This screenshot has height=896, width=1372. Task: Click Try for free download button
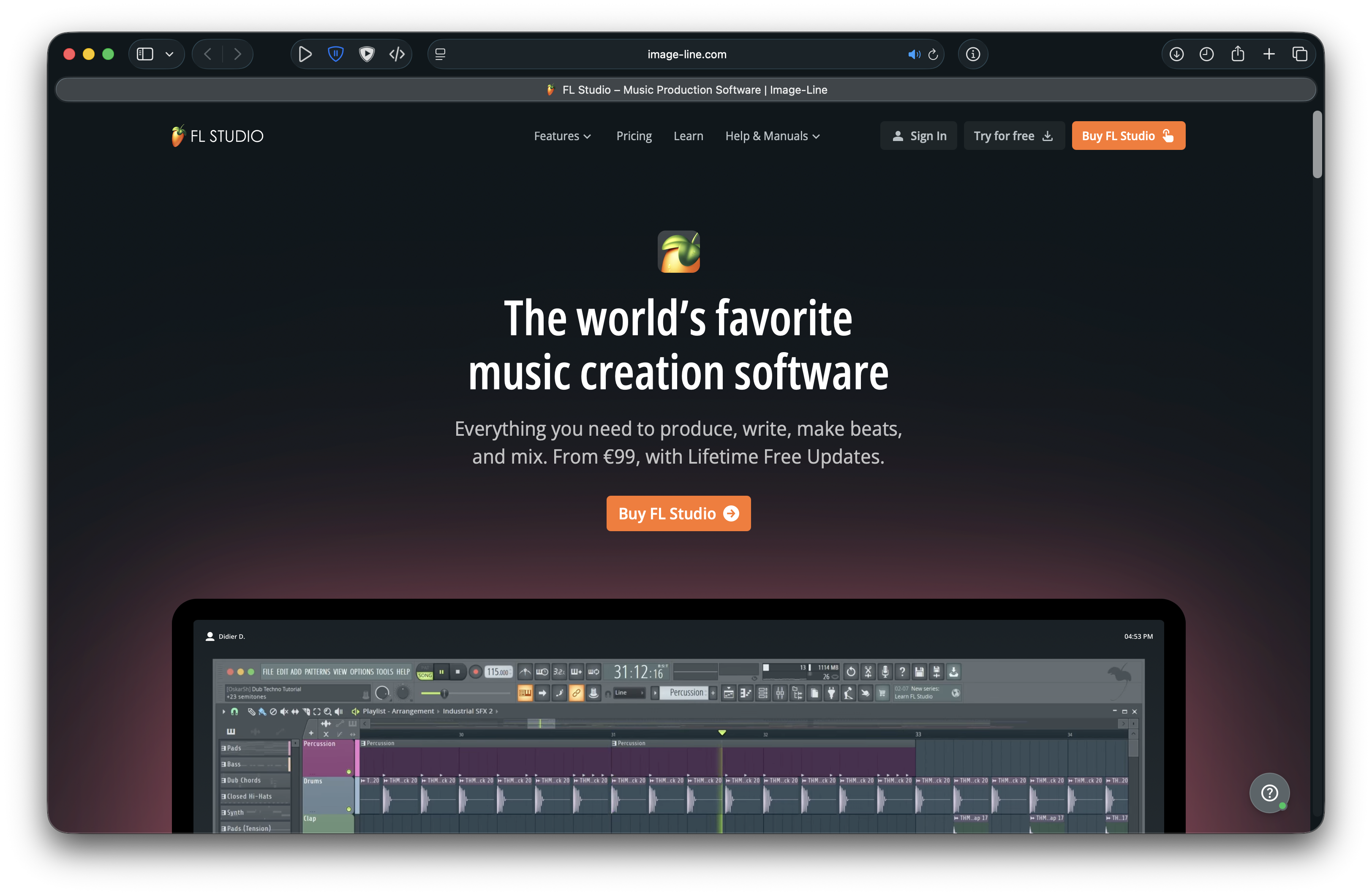tap(1014, 136)
